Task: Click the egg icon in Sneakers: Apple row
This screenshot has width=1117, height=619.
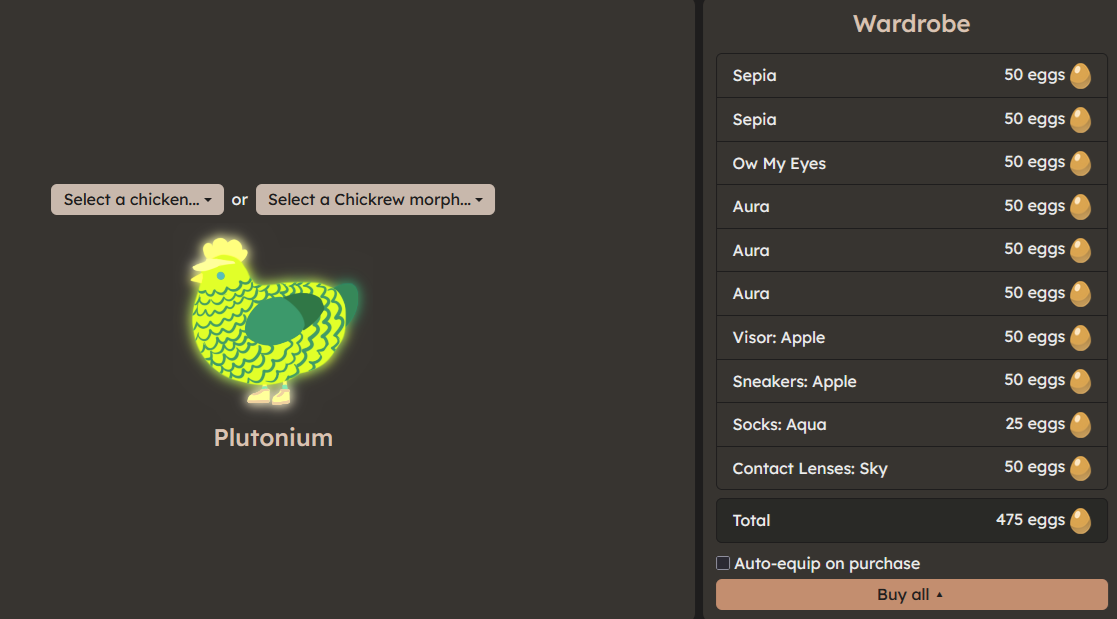Action: click(x=1080, y=381)
